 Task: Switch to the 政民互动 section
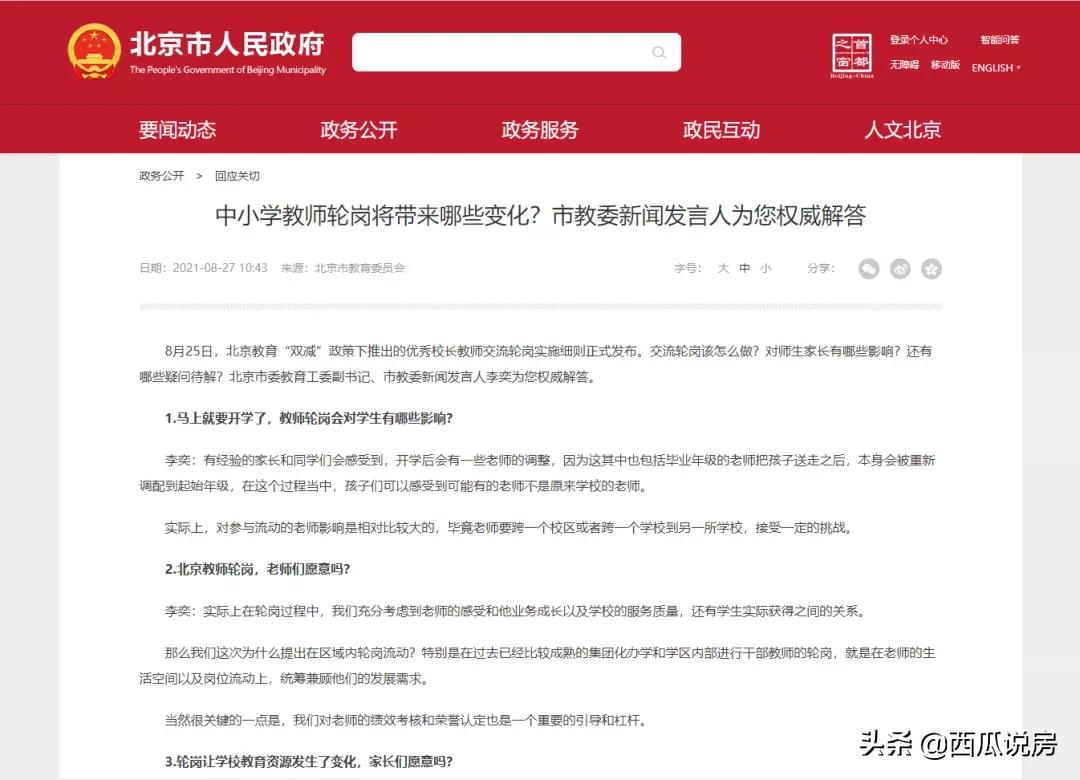(719, 129)
